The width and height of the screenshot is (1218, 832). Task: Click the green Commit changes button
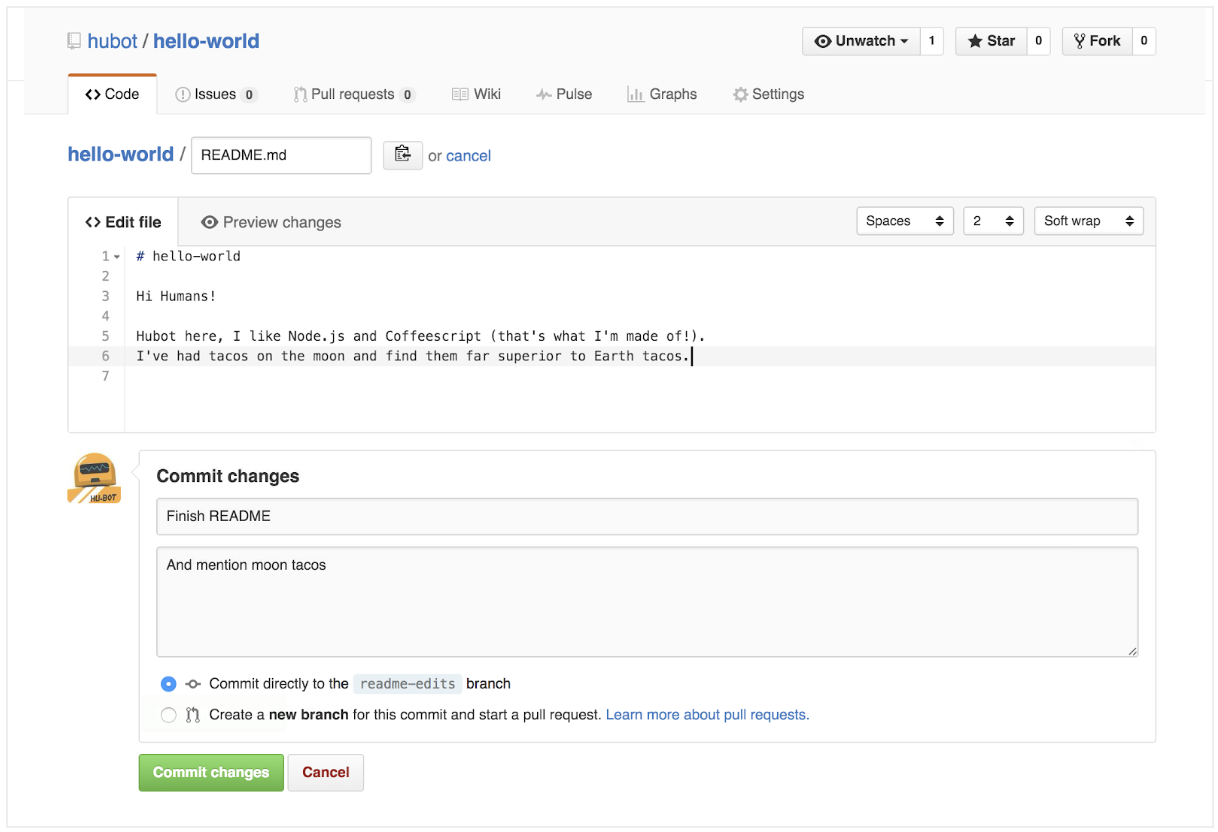coord(211,773)
